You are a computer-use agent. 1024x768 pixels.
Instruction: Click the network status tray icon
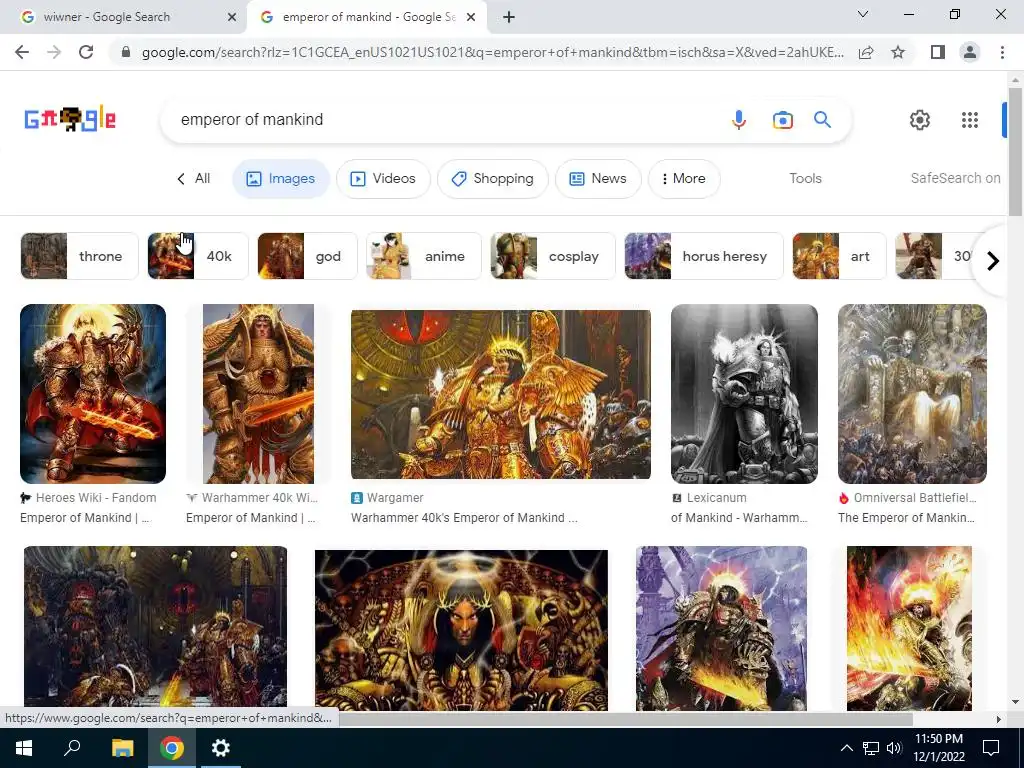coord(871,748)
